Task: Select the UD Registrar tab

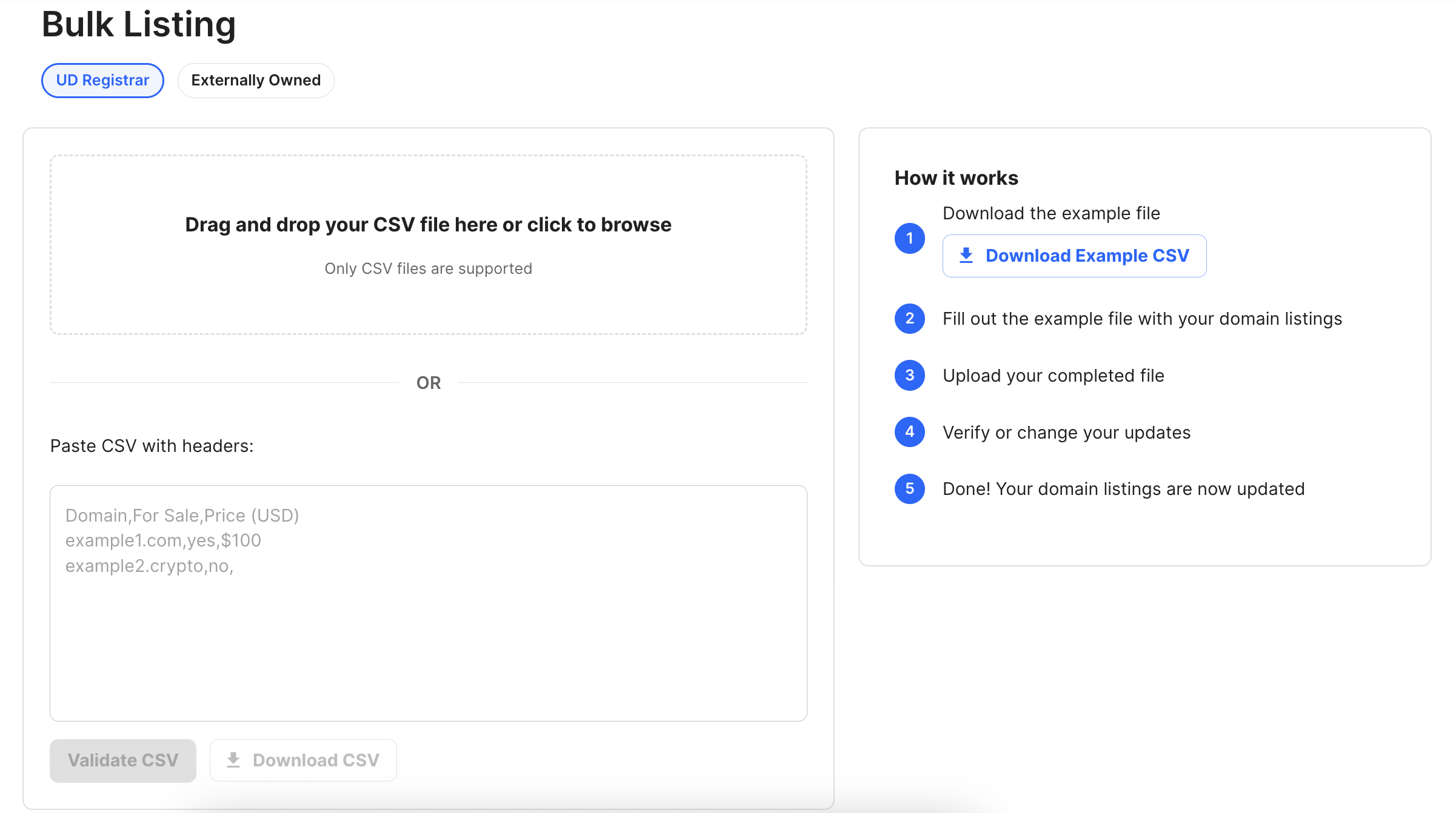Action: 102,81
